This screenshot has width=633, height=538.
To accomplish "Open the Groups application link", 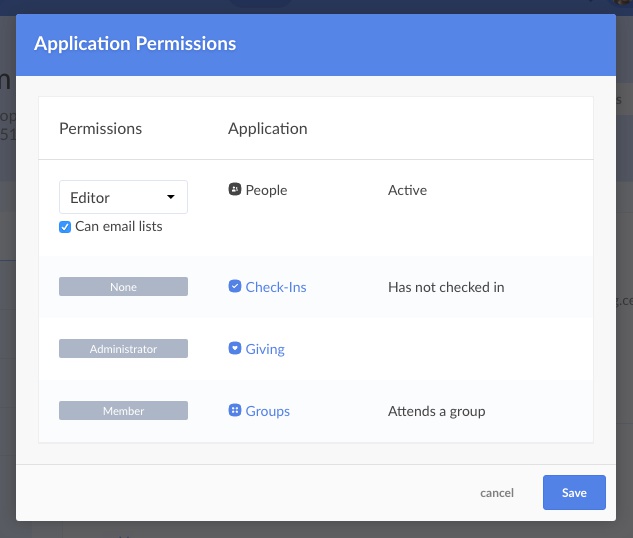I will tap(267, 411).
